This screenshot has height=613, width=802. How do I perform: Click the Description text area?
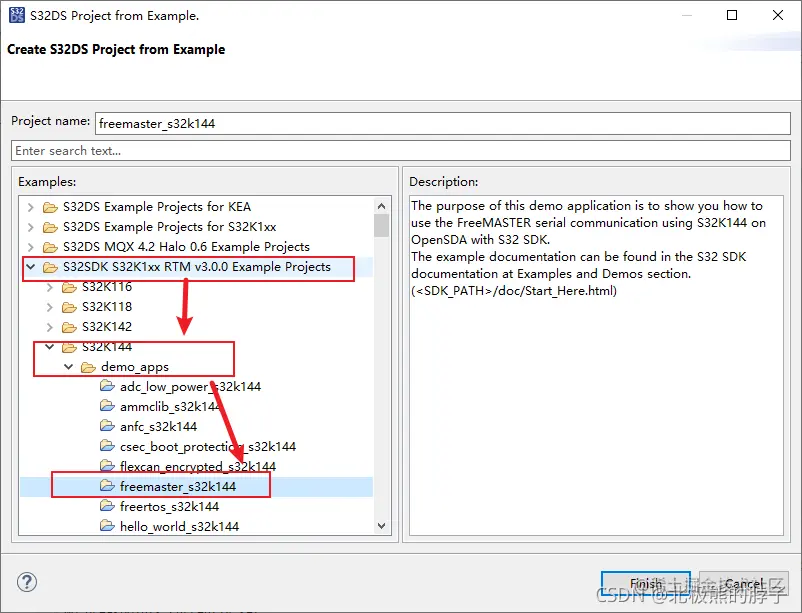tap(596, 365)
